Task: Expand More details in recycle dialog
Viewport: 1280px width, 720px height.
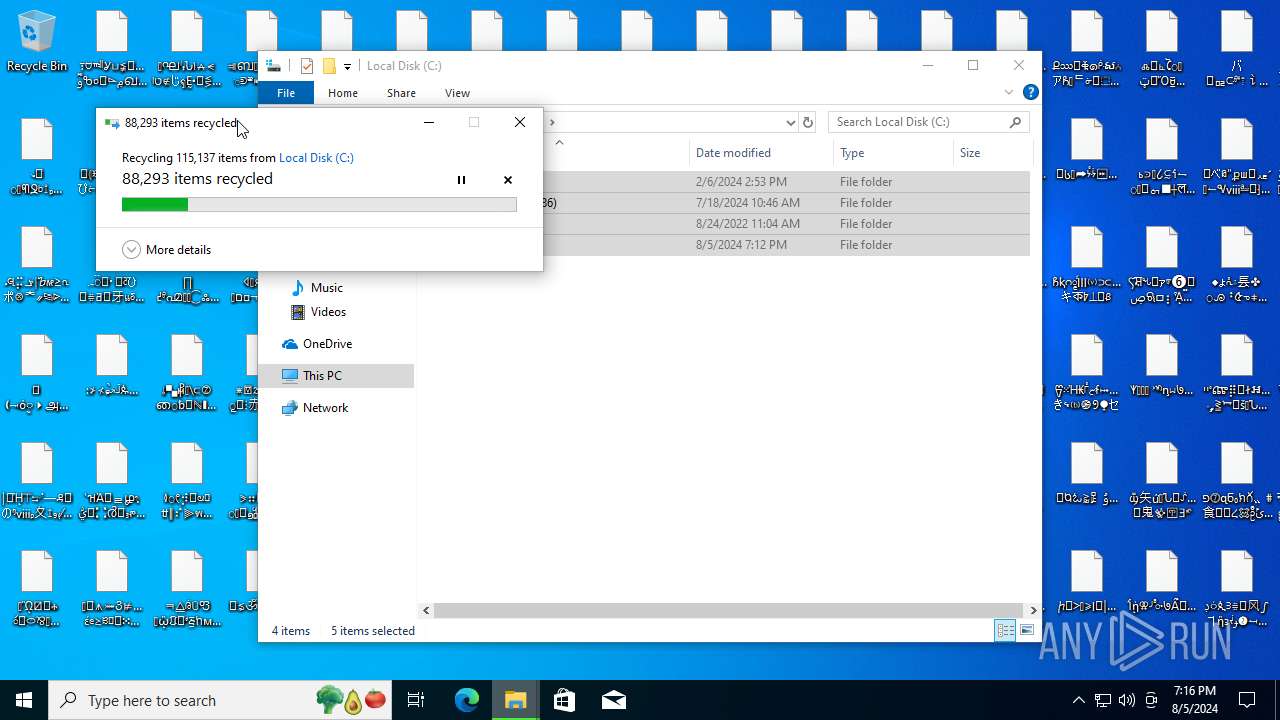Action: [166, 250]
